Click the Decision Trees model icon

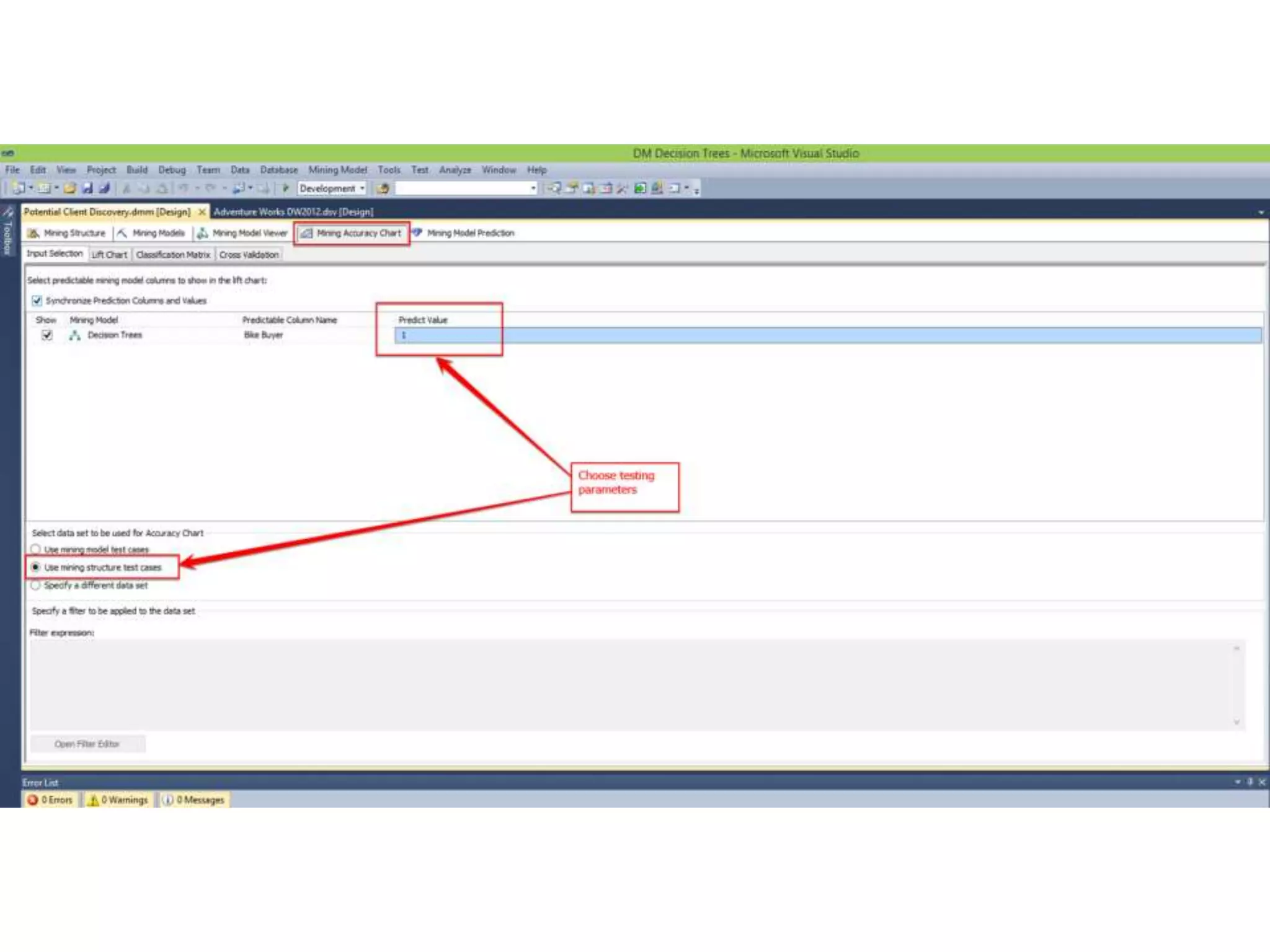click(x=75, y=335)
